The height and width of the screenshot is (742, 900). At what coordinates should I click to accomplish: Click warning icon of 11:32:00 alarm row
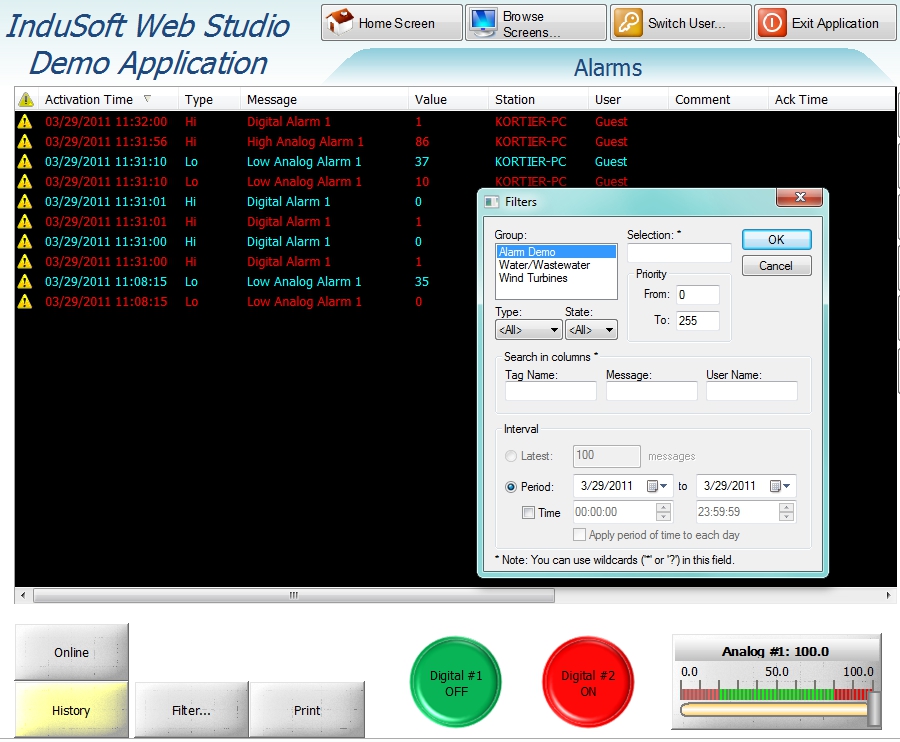click(25, 122)
